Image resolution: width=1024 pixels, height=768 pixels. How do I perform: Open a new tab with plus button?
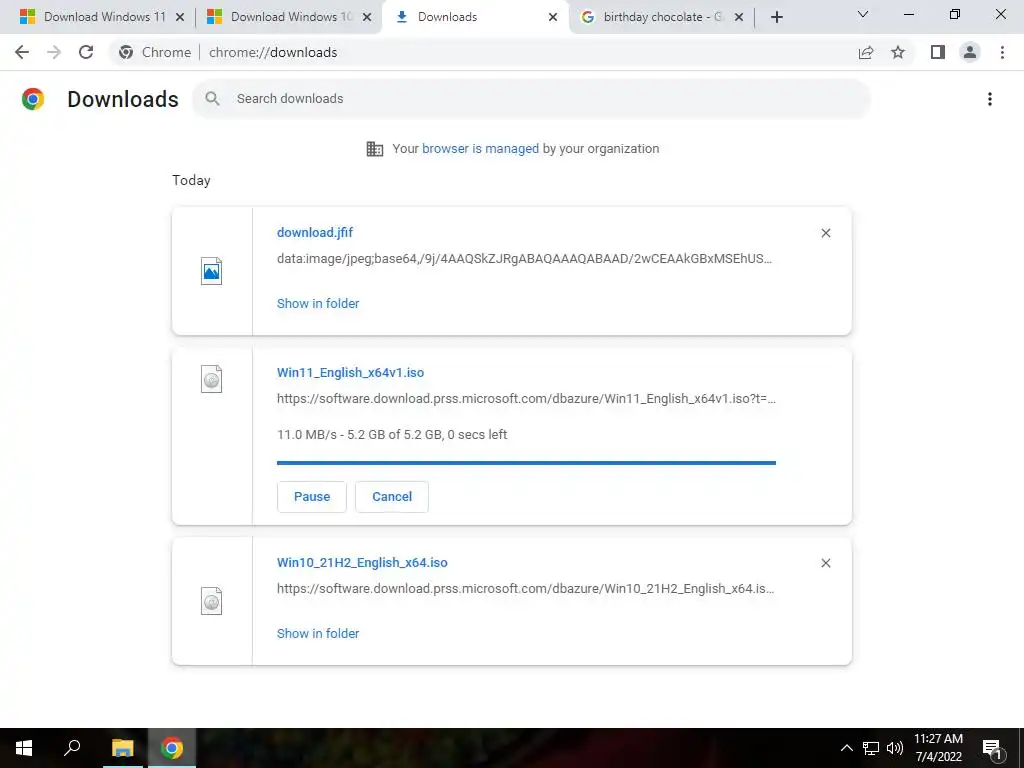(776, 17)
